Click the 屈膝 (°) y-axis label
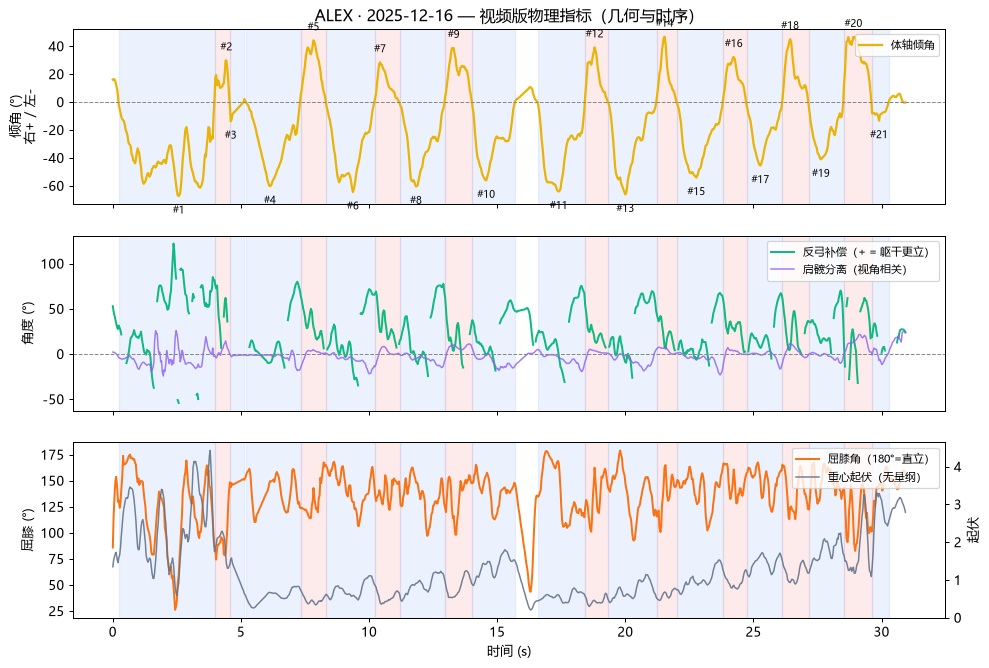 [x=27, y=530]
